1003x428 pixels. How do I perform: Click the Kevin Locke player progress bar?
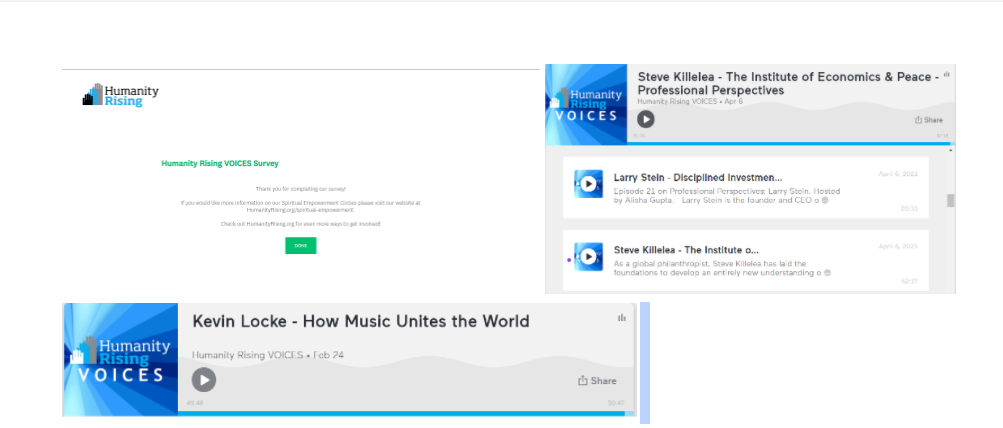[407, 413]
